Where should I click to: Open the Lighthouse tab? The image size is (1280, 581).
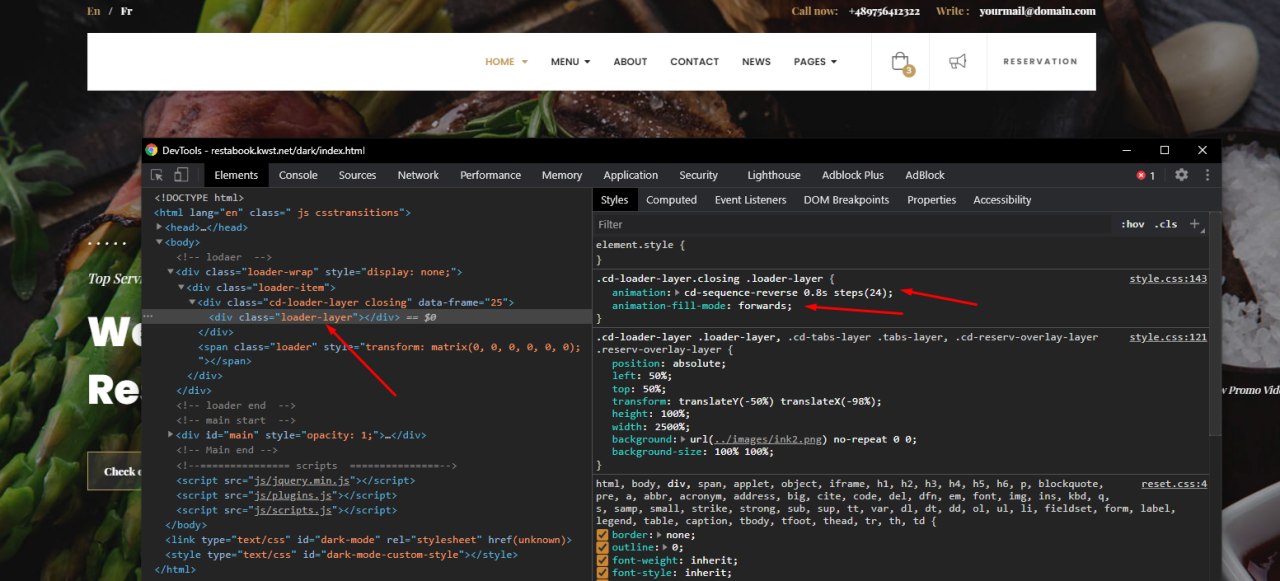coord(774,175)
